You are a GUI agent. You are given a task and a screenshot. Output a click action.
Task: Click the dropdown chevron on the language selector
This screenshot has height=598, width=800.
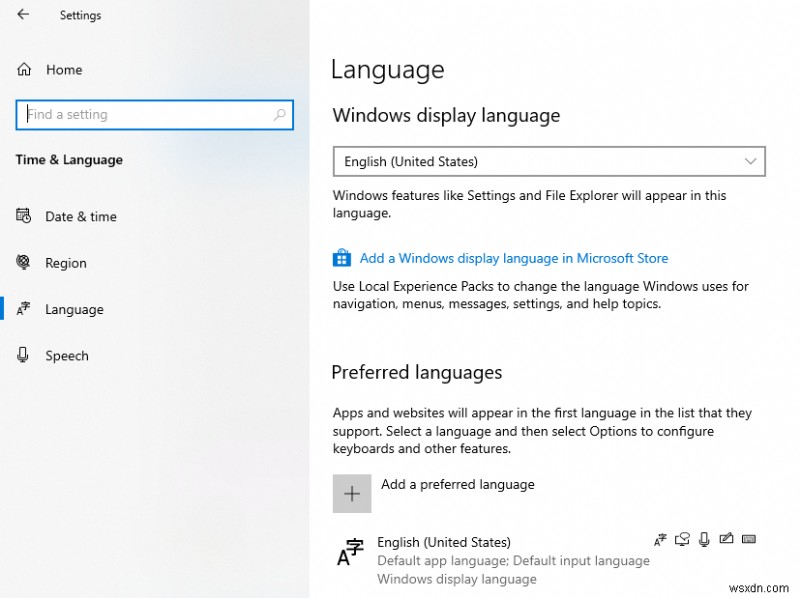[751, 161]
